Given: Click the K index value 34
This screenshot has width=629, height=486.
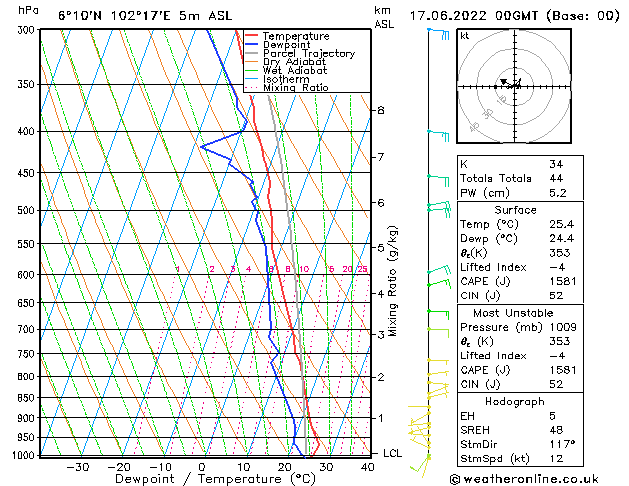Looking at the screenshot, I should tap(556, 164).
